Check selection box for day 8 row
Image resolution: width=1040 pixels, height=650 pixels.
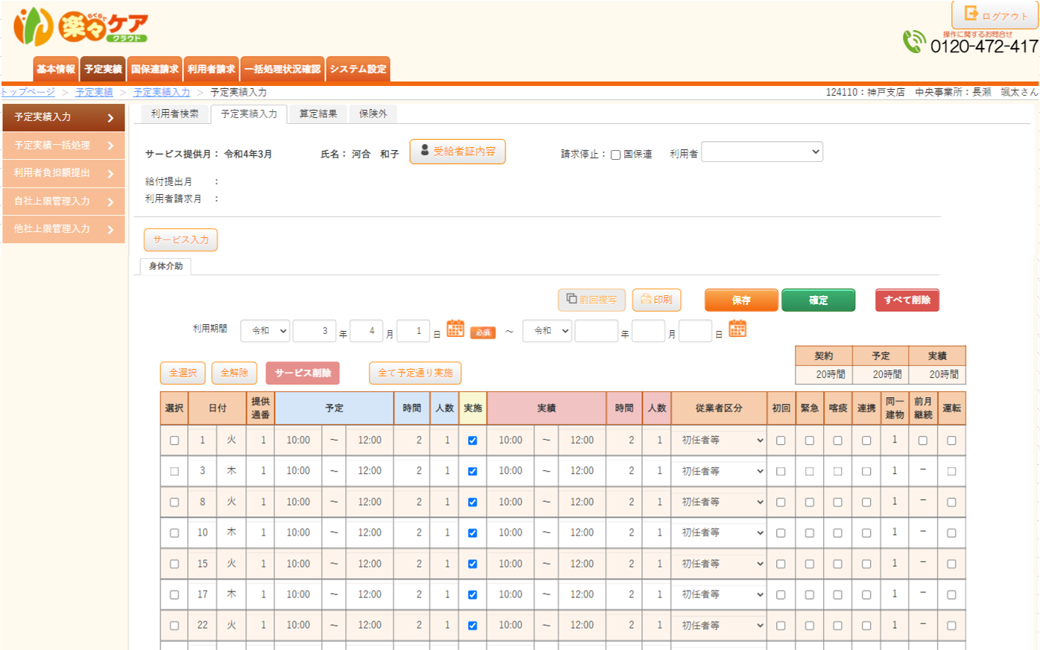pos(174,503)
